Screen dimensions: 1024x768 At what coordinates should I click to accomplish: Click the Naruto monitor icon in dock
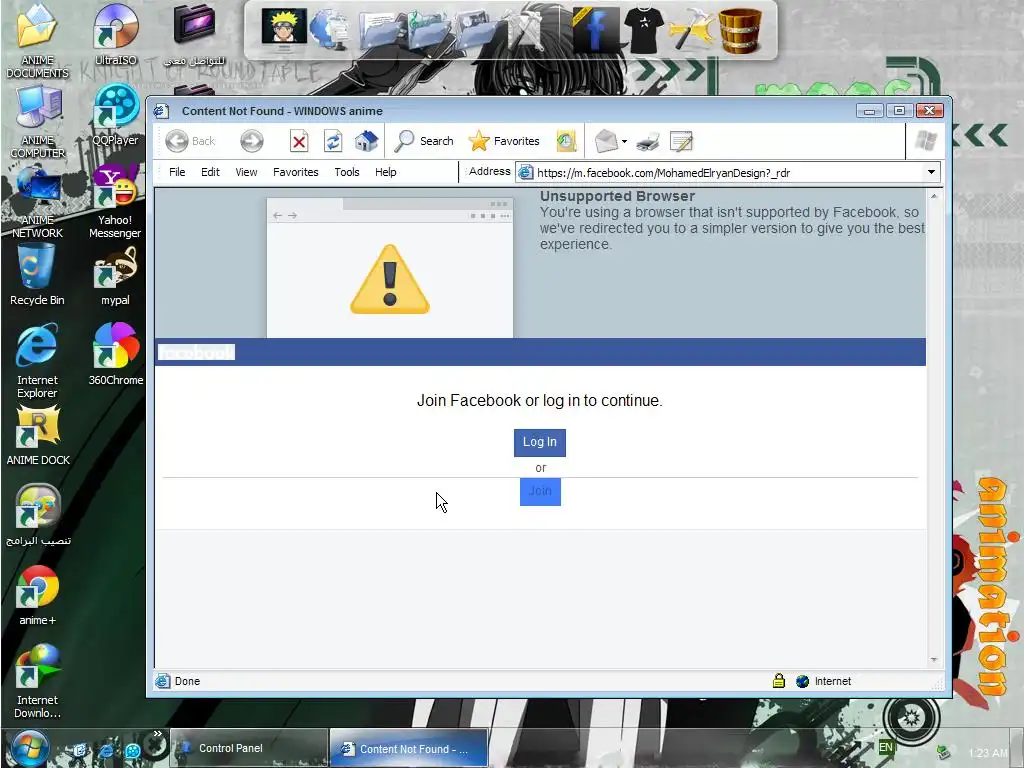tap(283, 28)
